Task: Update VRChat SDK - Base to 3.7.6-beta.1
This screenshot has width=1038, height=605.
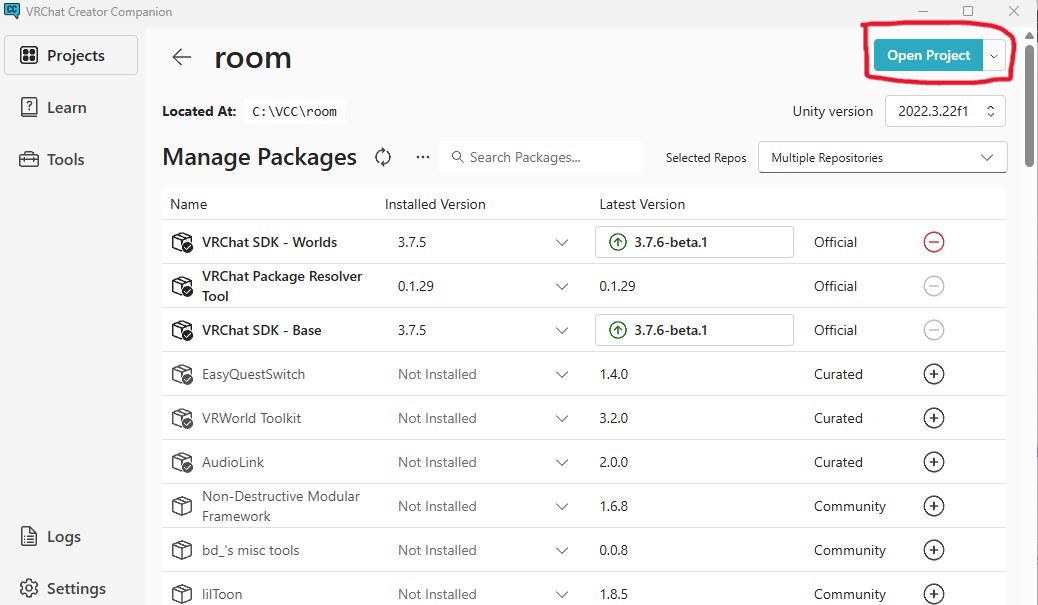Action: coord(694,330)
